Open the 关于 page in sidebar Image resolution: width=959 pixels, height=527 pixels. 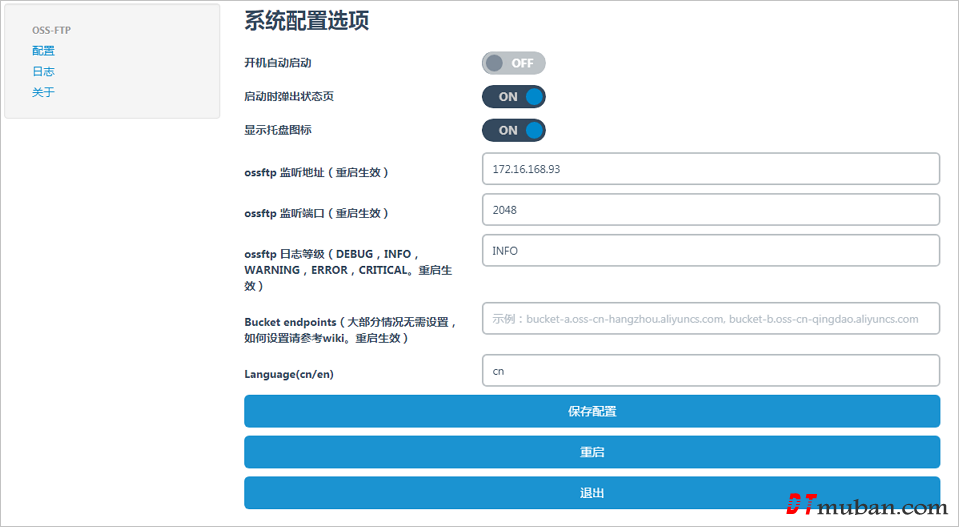pyautogui.click(x=43, y=93)
